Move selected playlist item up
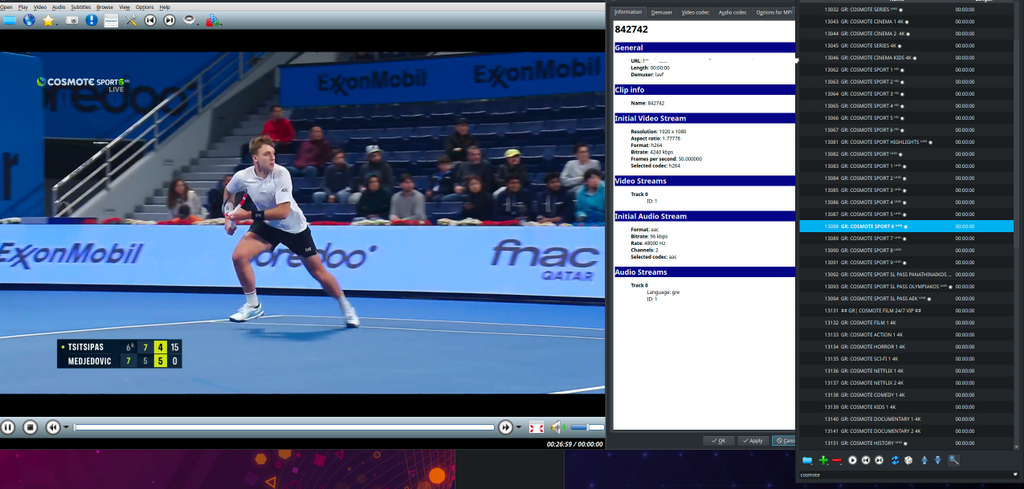1024x489 pixels. [925, 460]
